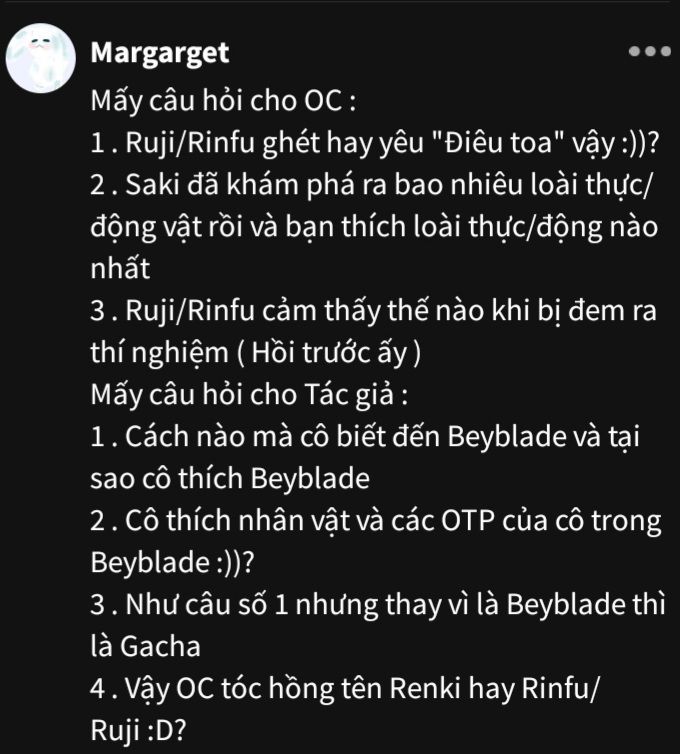Click the line starting "3 . Như câu số 1"
Screen dimensions: 680x754
[378, 604]
